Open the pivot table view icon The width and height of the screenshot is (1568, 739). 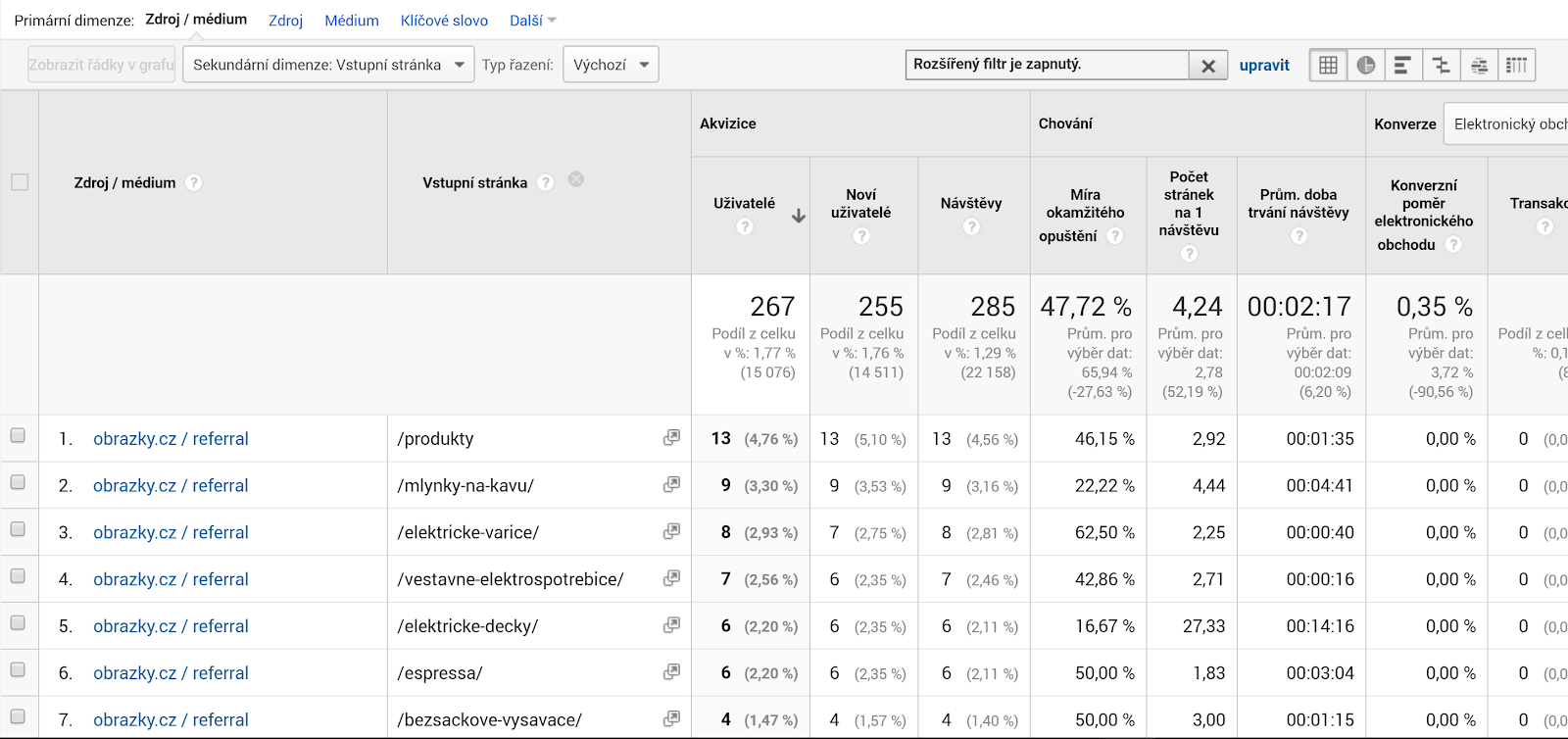(1516, 66)
